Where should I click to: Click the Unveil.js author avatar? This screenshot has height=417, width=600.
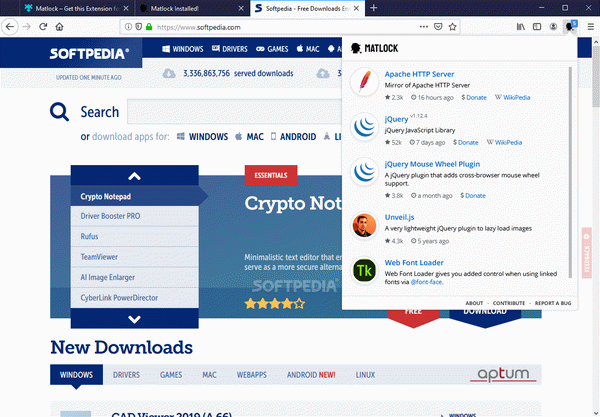pos(364,225)
